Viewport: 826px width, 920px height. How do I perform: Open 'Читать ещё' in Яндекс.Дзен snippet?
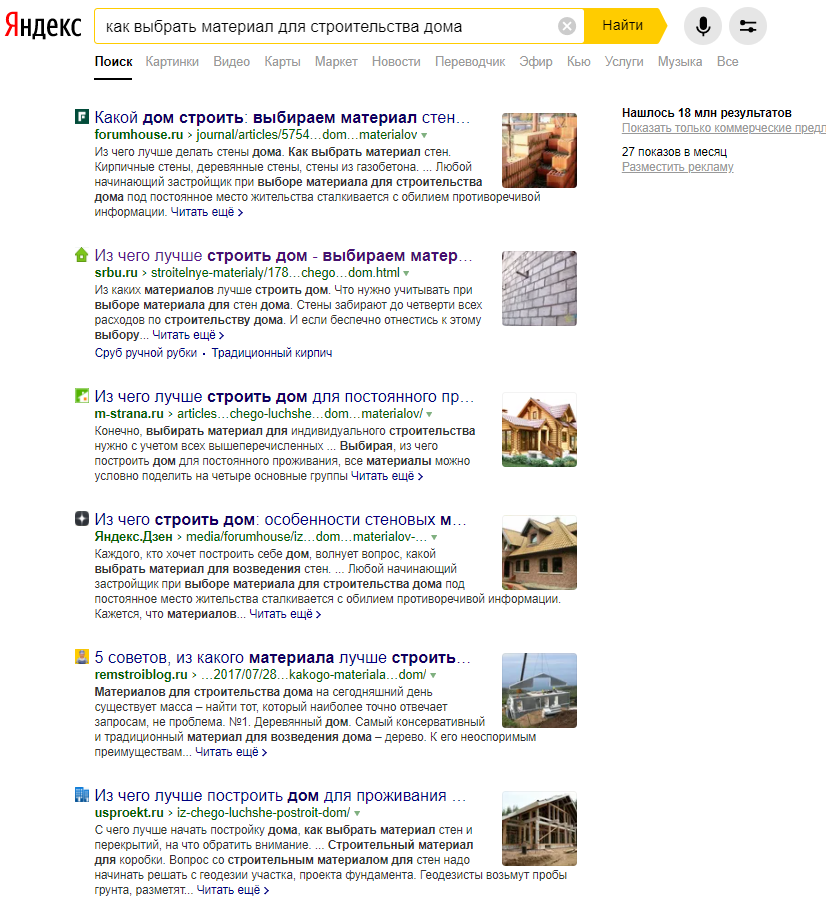click(x=285, y=614)
